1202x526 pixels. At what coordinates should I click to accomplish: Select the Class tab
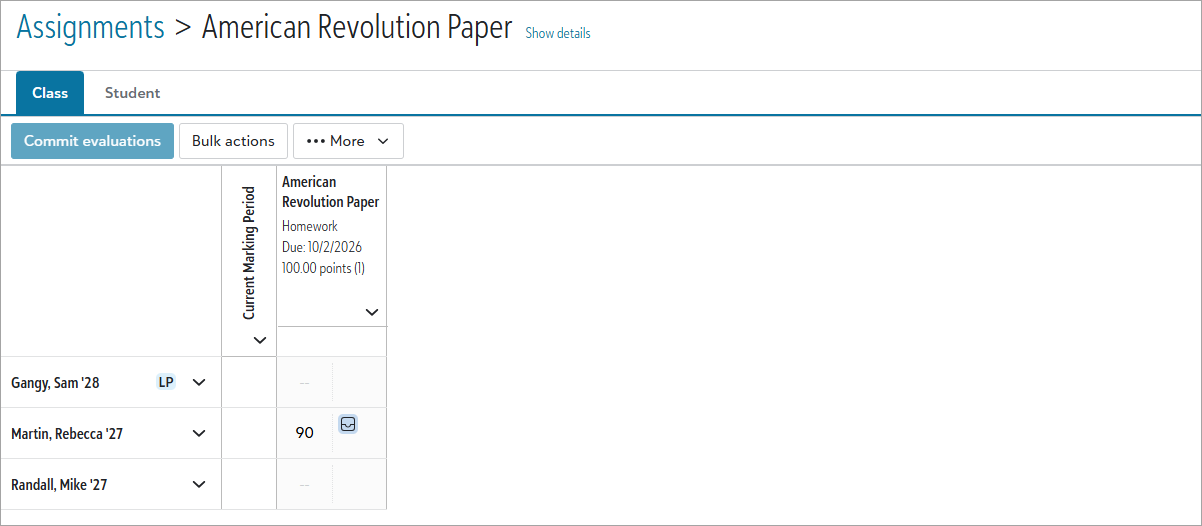point(50,93)
